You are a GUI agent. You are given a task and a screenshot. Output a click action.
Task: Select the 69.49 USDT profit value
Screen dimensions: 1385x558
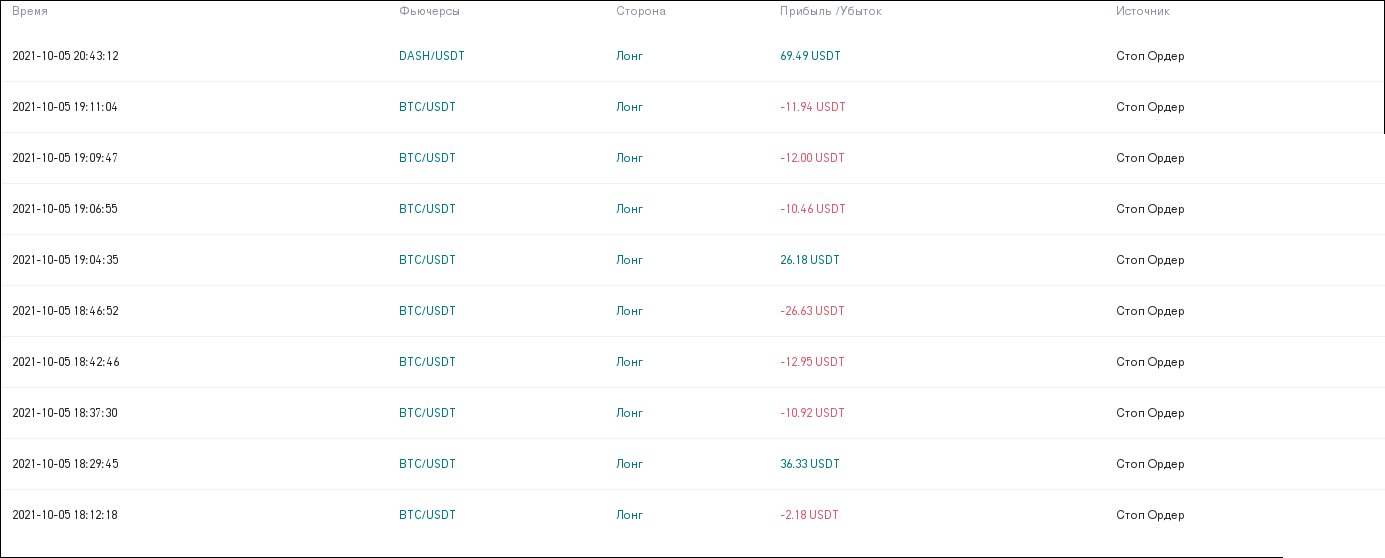tap(810, 56)
